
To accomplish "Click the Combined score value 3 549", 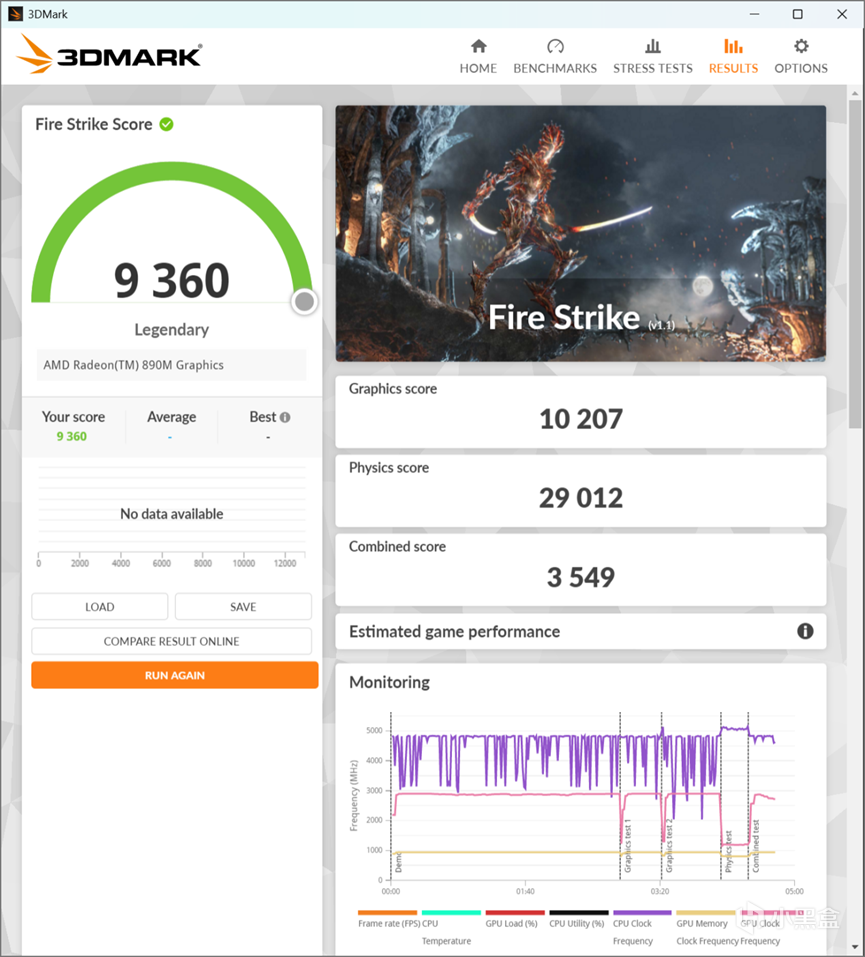I will pyautogui.click(x=581, y=577).
